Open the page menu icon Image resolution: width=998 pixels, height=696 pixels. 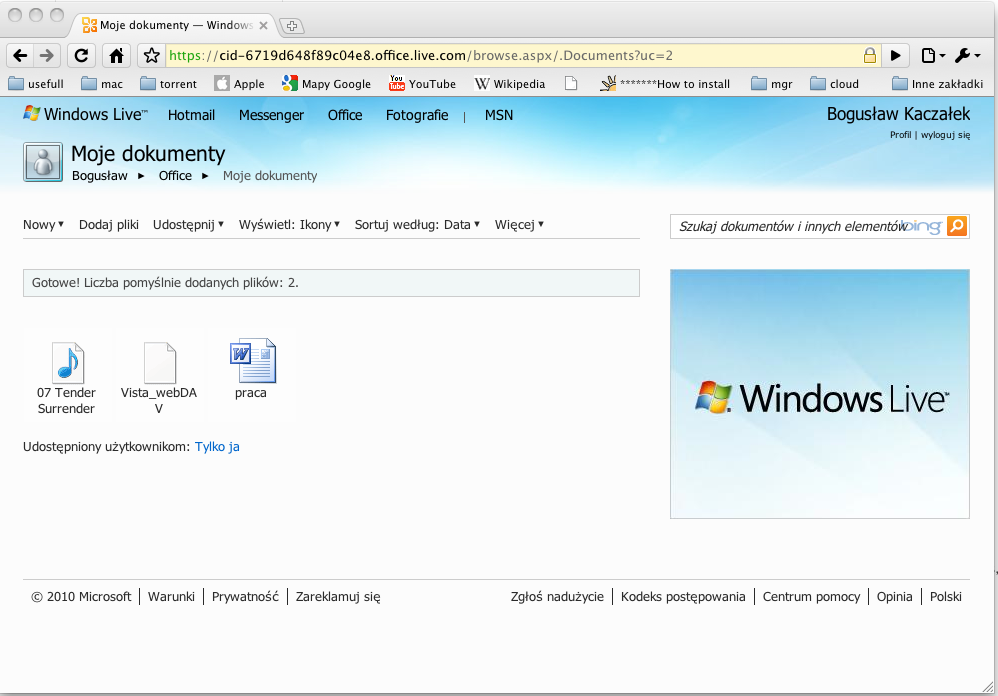pos(933,55)
